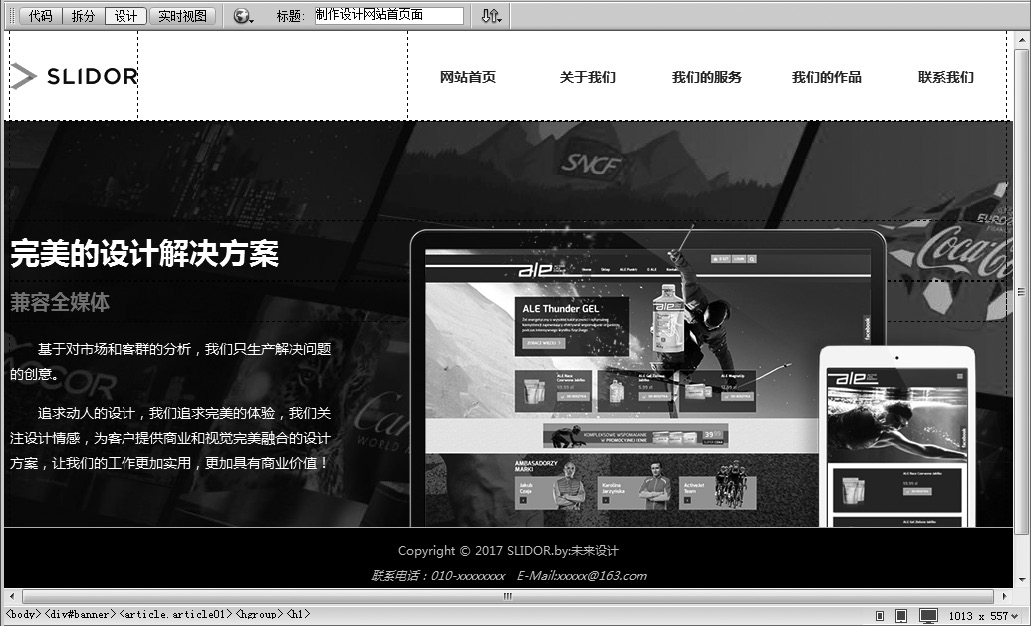
Task: Select the <div#banner> tag in tag selector
Action: [80, 615]
